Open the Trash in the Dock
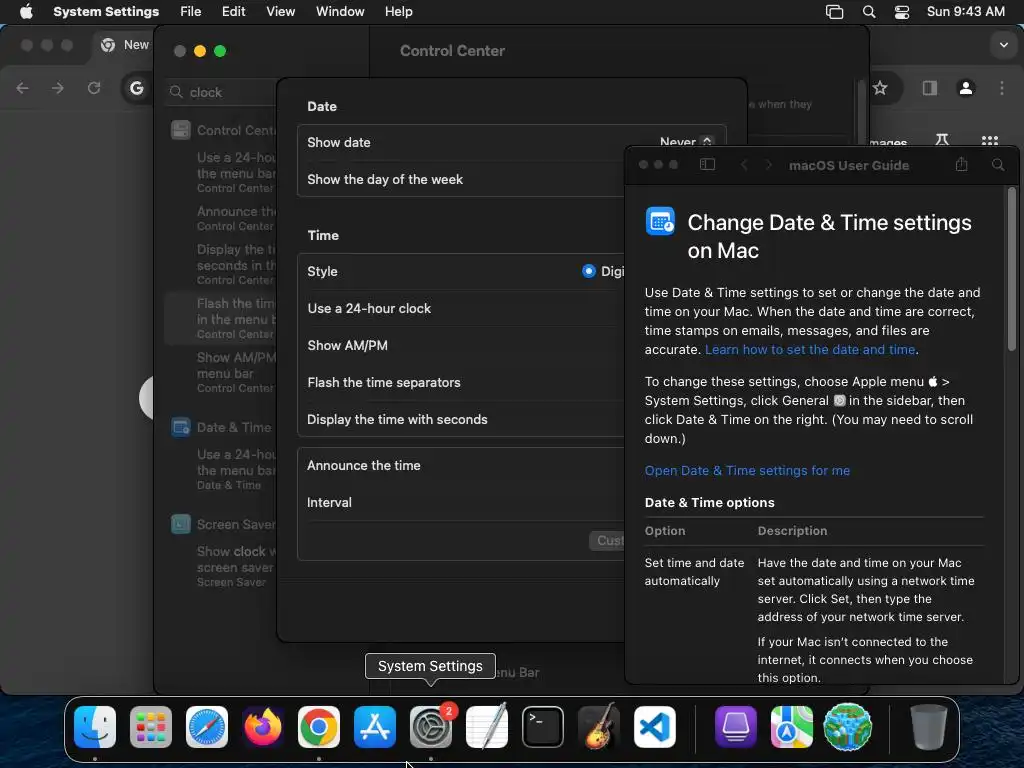The image size is (1024, 768). pos(929,727)
